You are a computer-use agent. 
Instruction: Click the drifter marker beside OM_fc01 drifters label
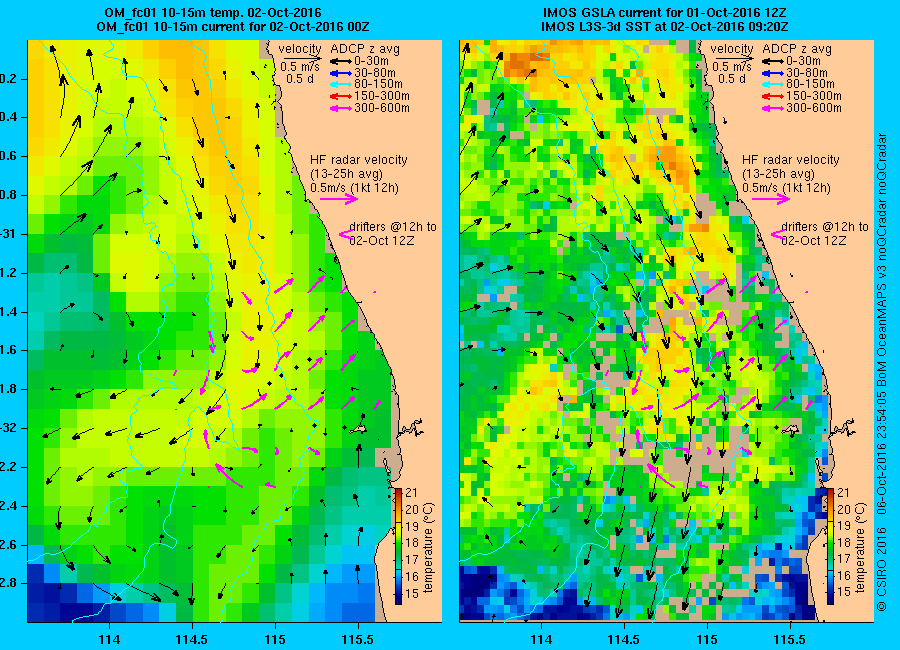346,234
